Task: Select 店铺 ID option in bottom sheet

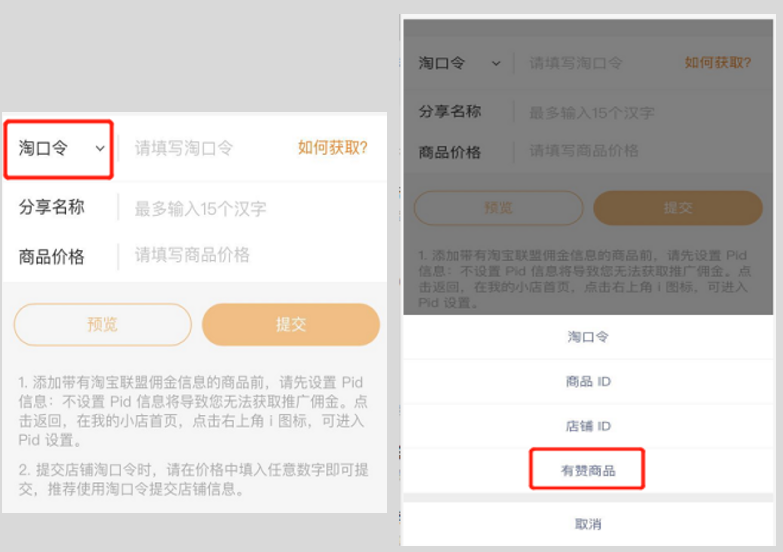Action: (x=588, y=426)
